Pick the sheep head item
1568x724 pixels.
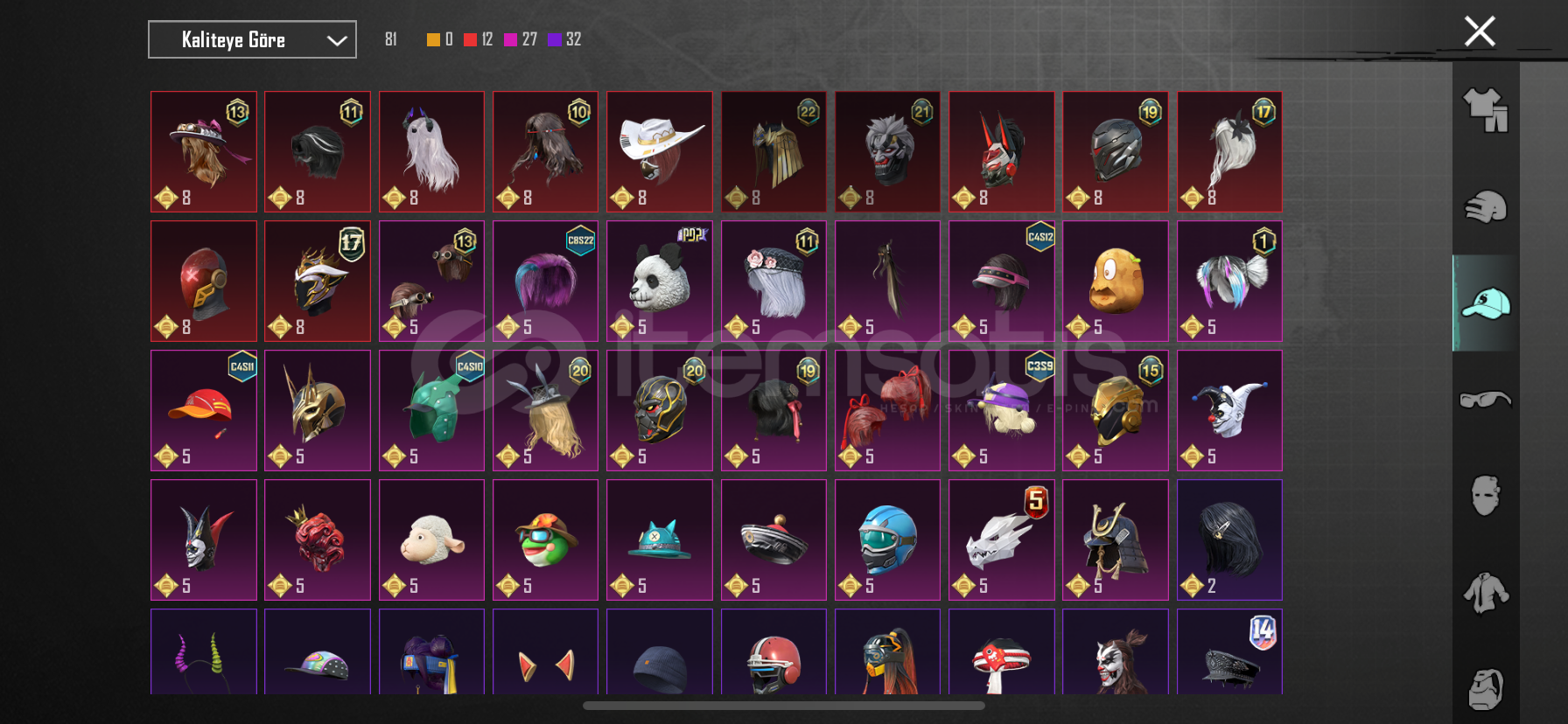(x=431, y=540)
